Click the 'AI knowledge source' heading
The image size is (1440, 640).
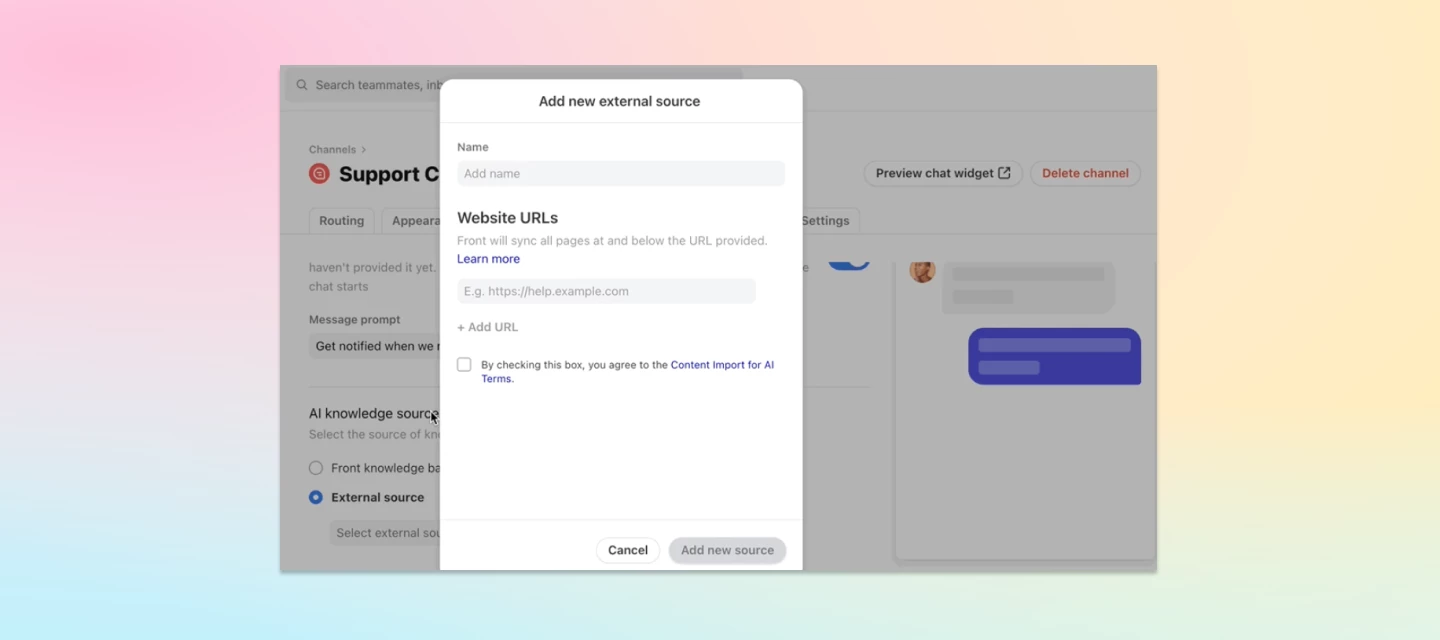(374, 414)
